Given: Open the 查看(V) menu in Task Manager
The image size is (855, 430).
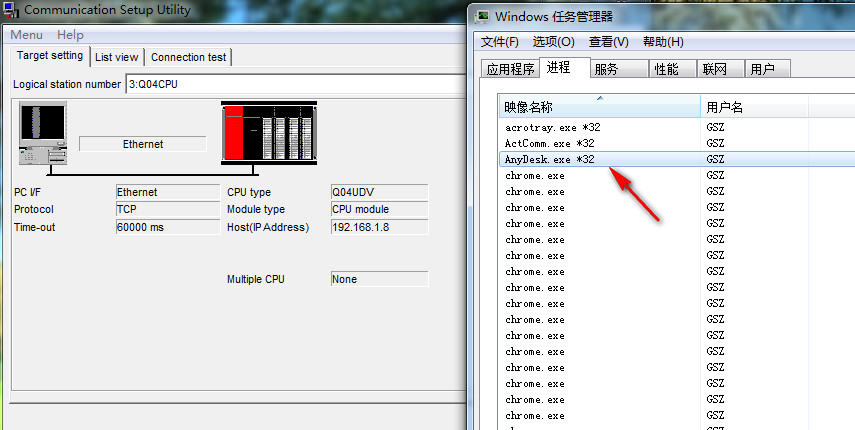Looking at the screenshot, I should click(x=608, y=42).
